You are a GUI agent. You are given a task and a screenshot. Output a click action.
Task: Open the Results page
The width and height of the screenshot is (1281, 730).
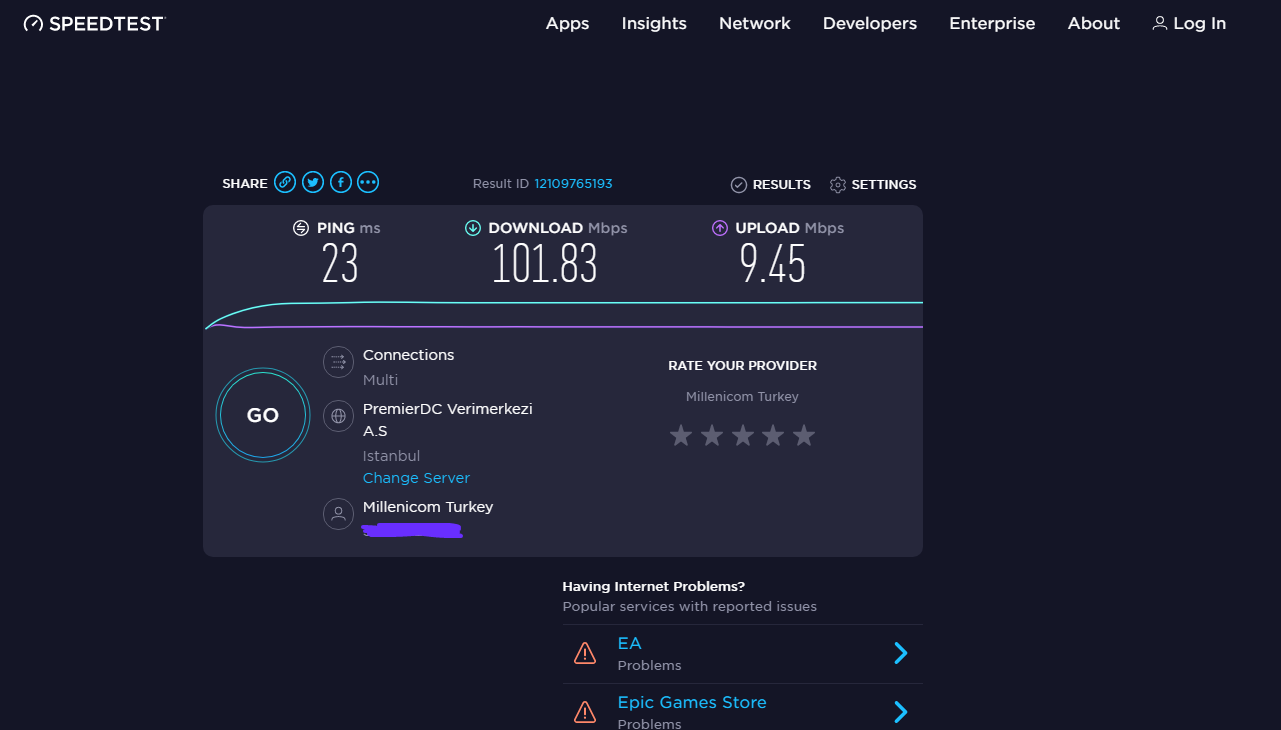[x=771, y=185]
